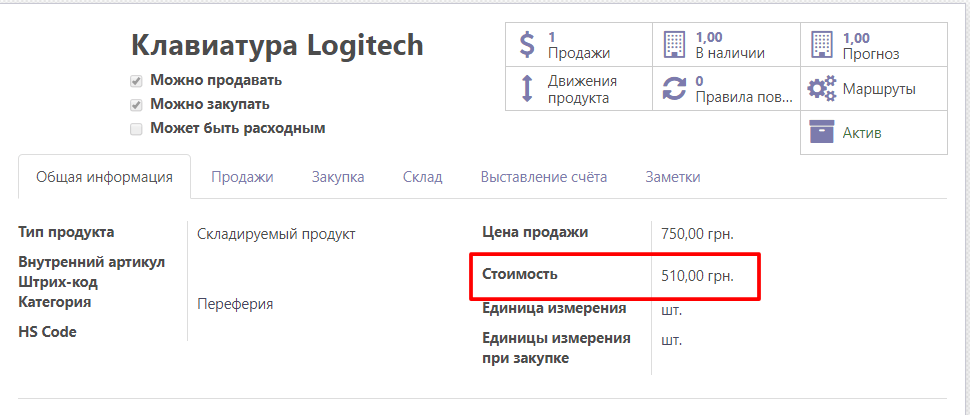Screen dimensions: 970x415
Task: Click the Тип продукта label
Action: [66, 233]
